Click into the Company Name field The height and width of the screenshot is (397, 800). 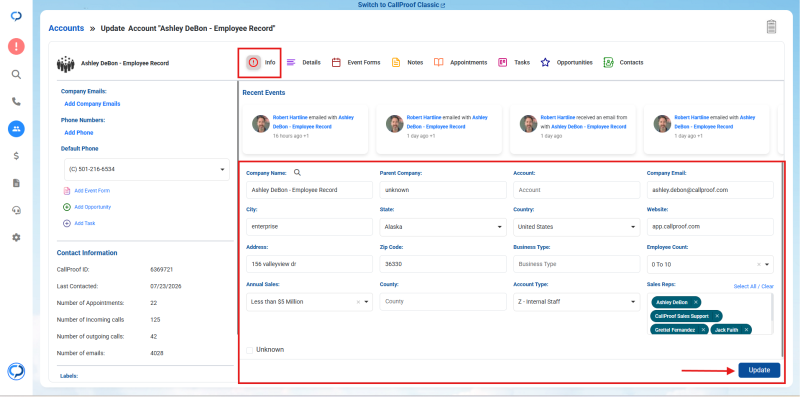(x=309, y=190)
